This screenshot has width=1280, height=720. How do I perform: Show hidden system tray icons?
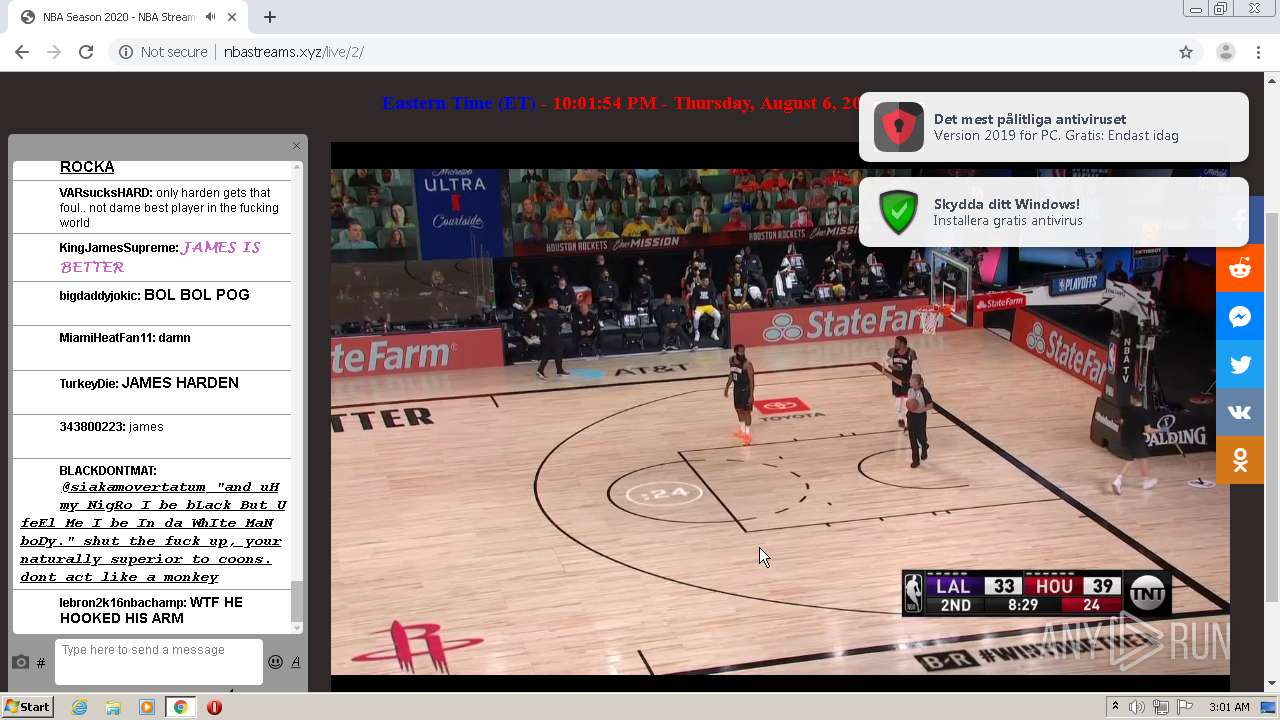(x=1115, y=707)
